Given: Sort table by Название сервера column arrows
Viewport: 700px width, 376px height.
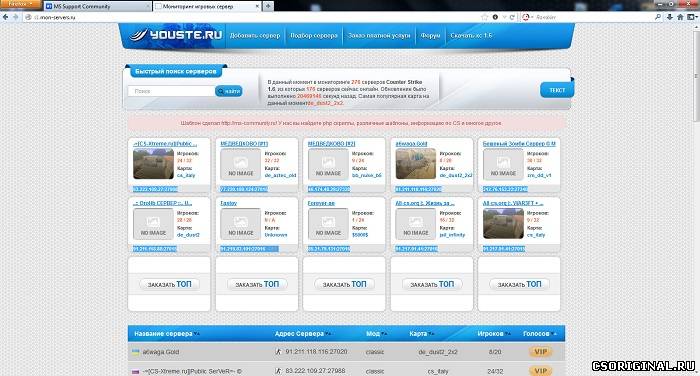Looking at the screenshot, I should tap(197, 334).
